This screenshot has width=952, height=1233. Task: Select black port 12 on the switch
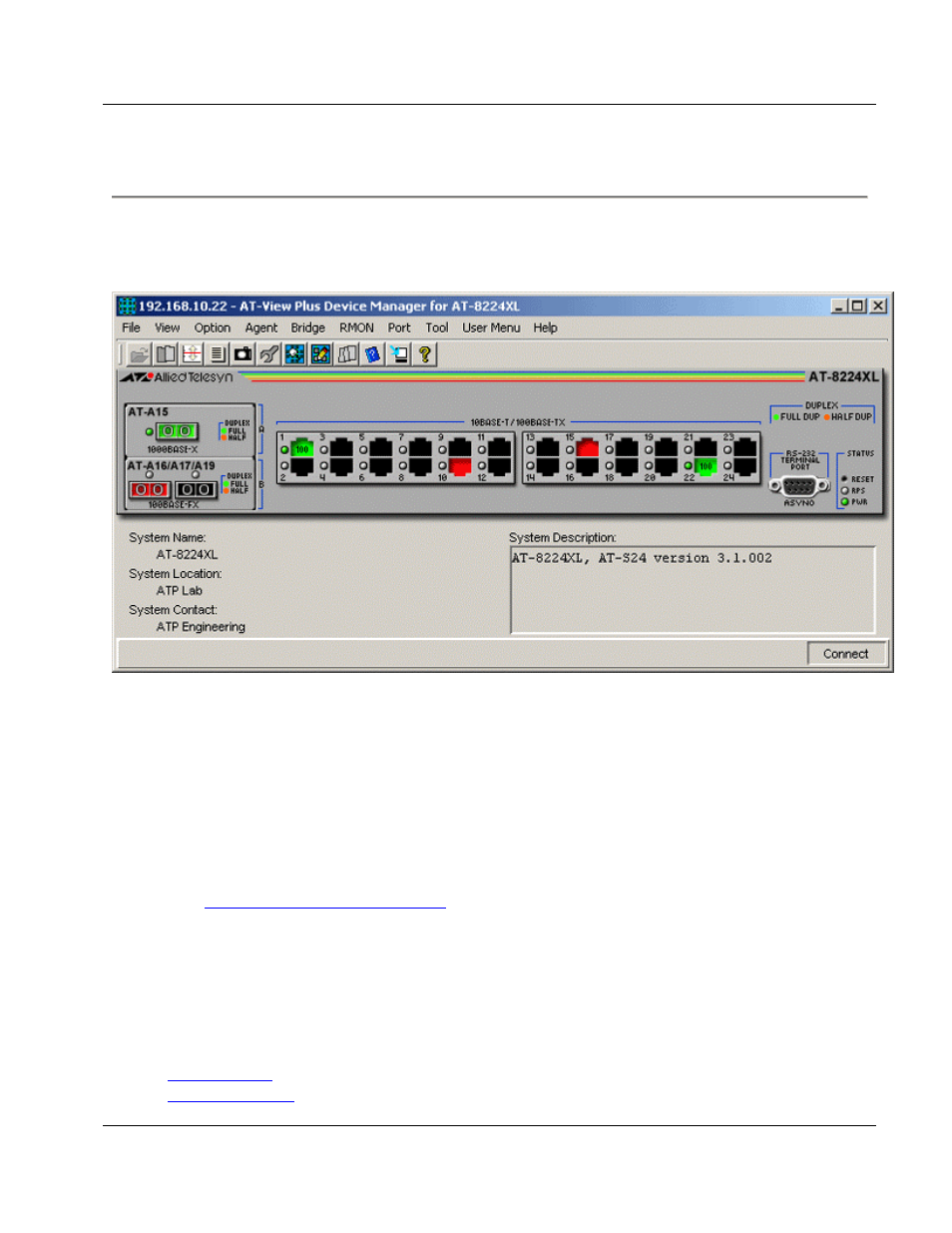pos(499,465)
